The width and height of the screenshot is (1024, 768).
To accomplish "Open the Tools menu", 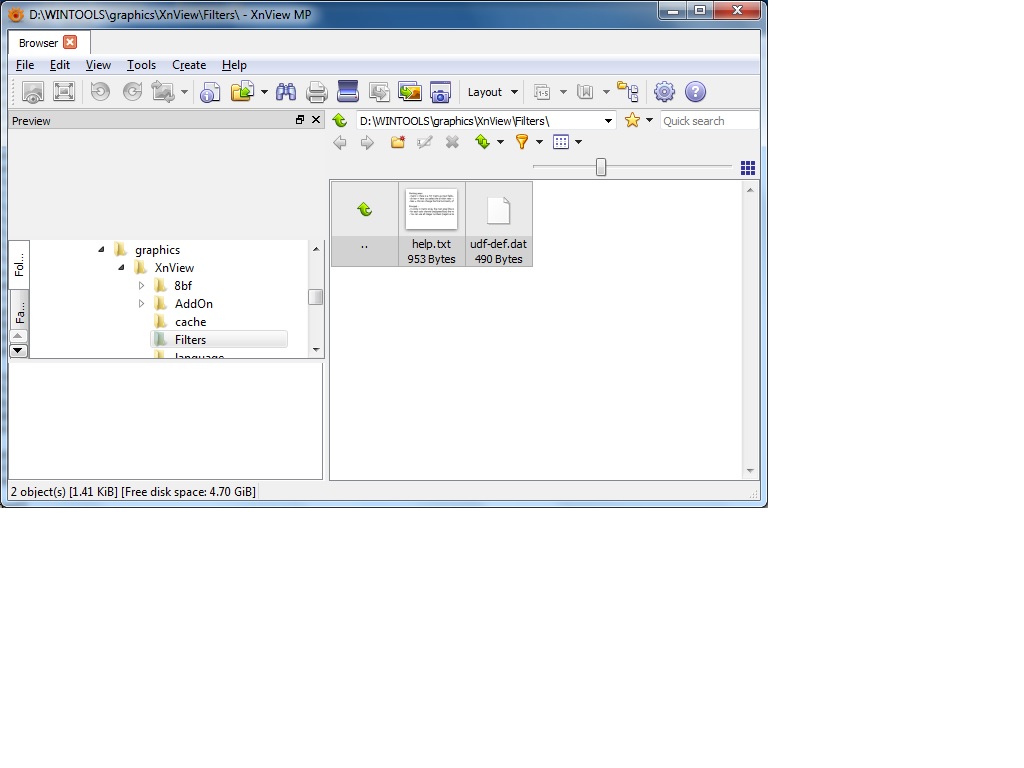I will 141,65.
